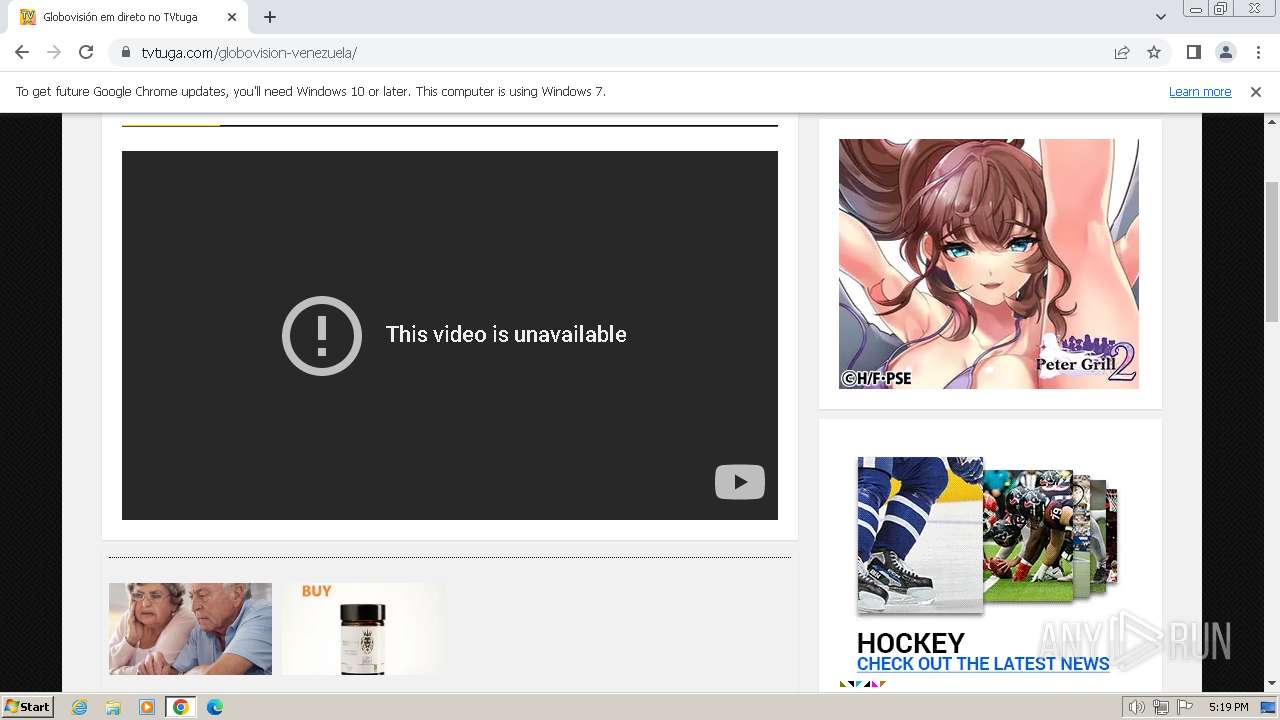Open the Action Center flag icon
The height and width of the screenshot is (720, 1280).
(1185, 707)
